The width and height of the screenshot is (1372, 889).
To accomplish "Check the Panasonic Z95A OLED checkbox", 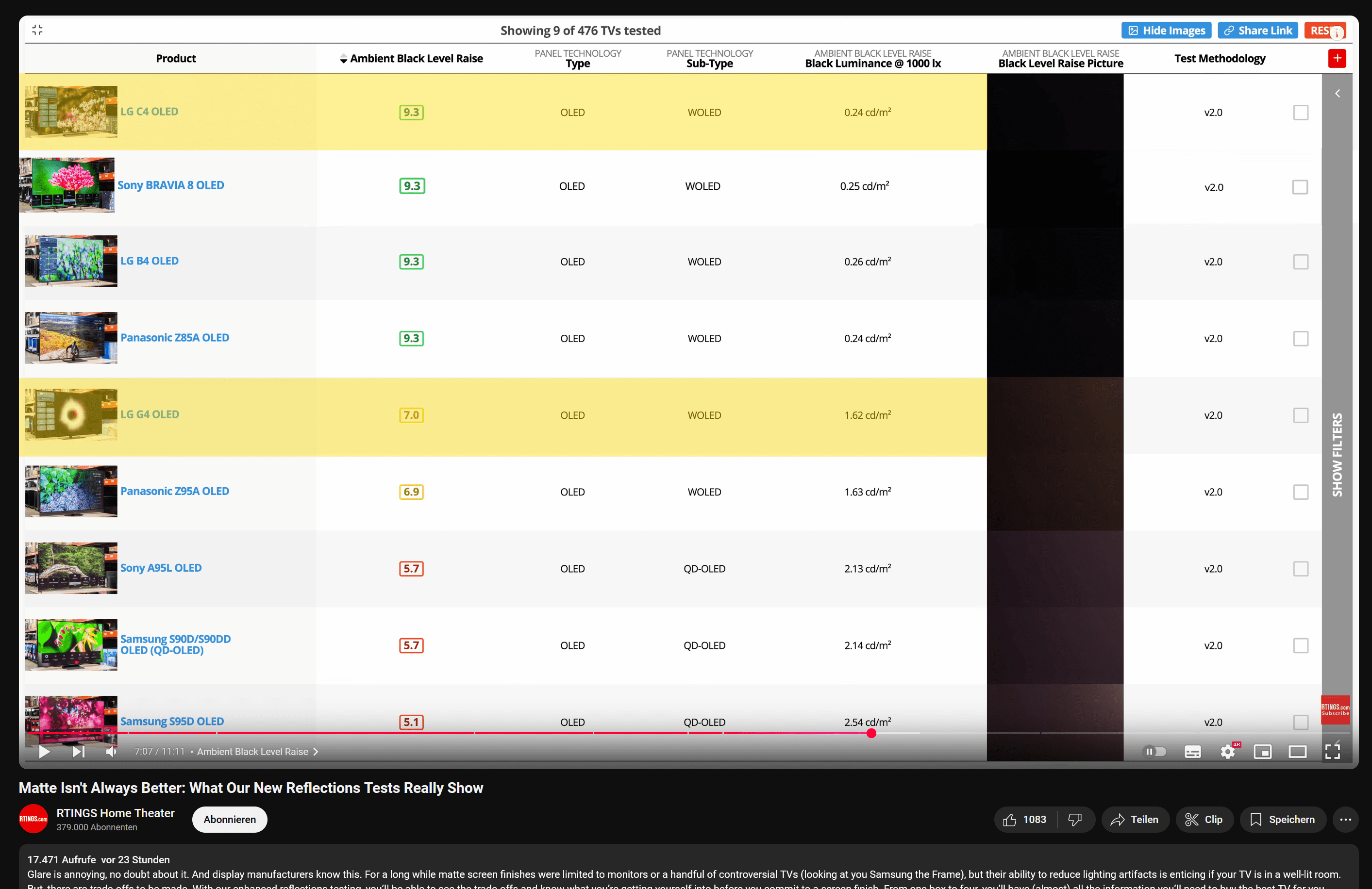I will click(1301, 492).
